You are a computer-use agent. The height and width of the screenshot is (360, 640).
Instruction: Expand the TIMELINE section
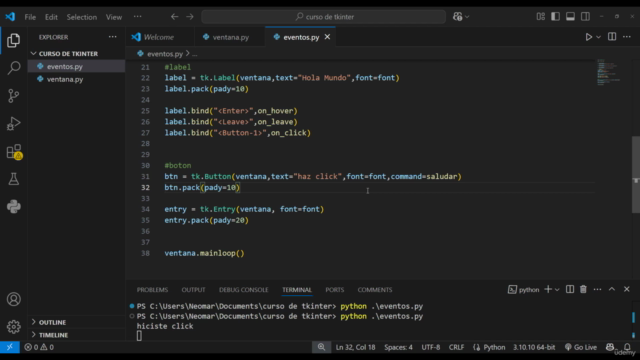(x=53, y=335)
